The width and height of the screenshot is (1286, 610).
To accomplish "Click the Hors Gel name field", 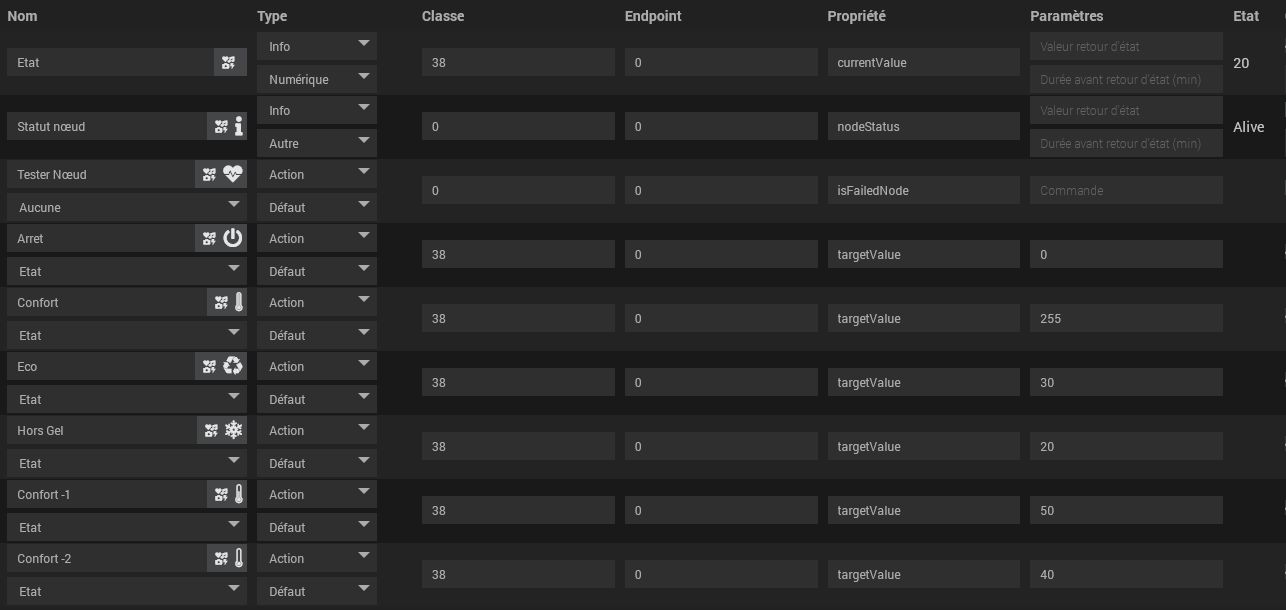I will [x=102, y=430].
